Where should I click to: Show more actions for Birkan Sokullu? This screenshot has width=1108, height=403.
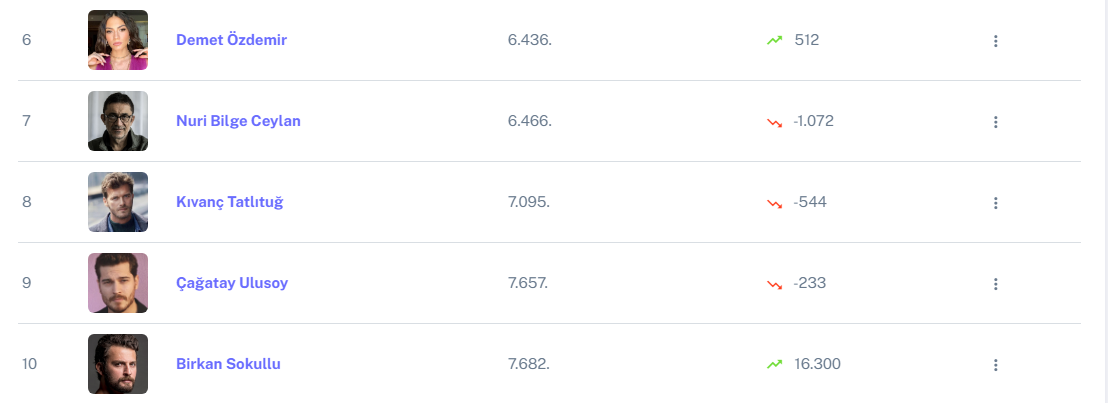[x=995, y=365]
